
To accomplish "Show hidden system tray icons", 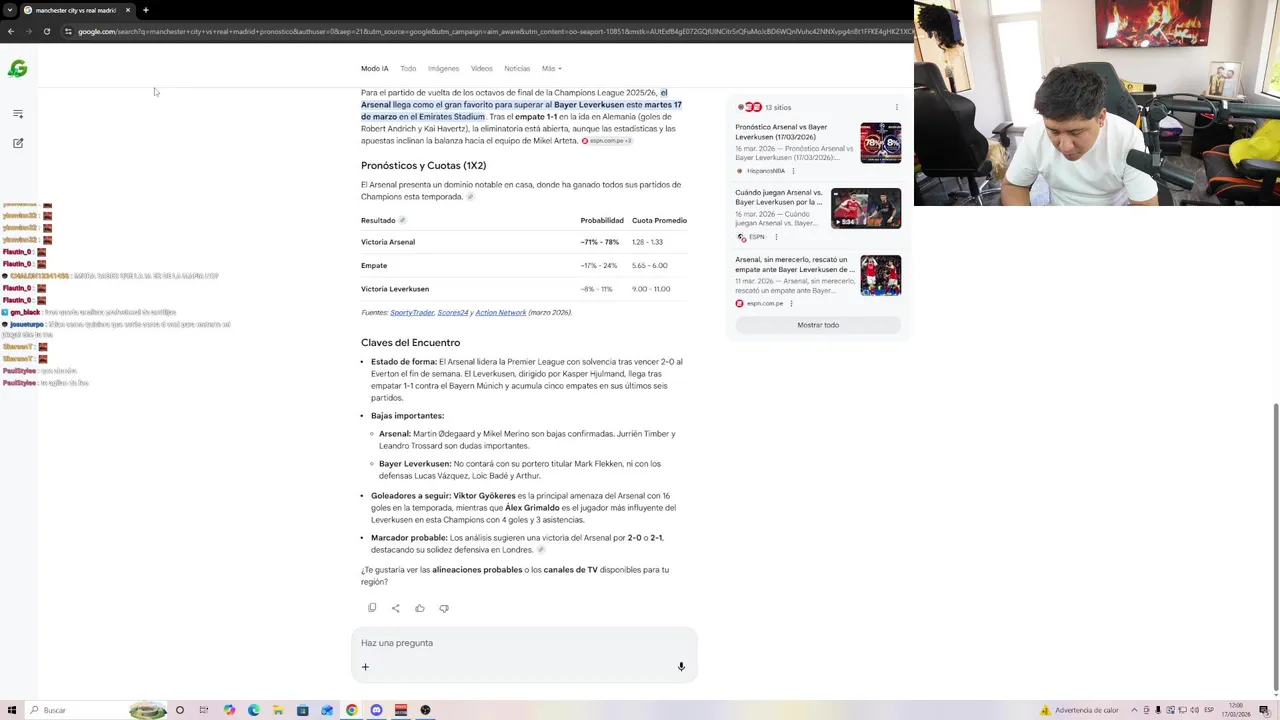I will pyautogui.click(x=1133, y=710).
